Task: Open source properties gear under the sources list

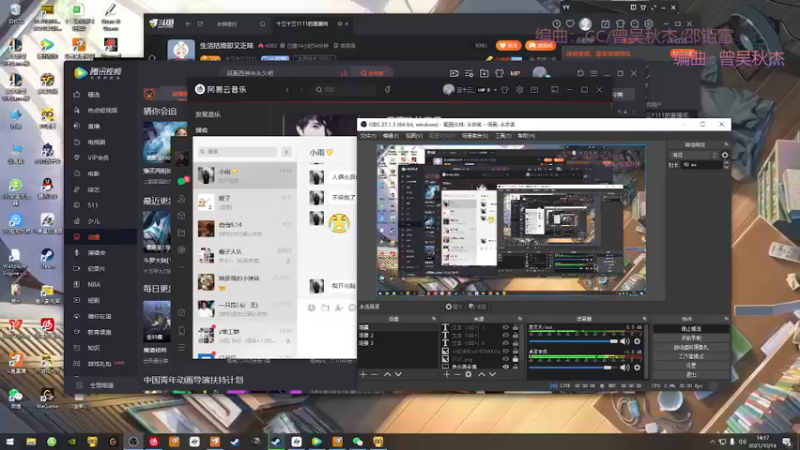Action: click(468, 374)
